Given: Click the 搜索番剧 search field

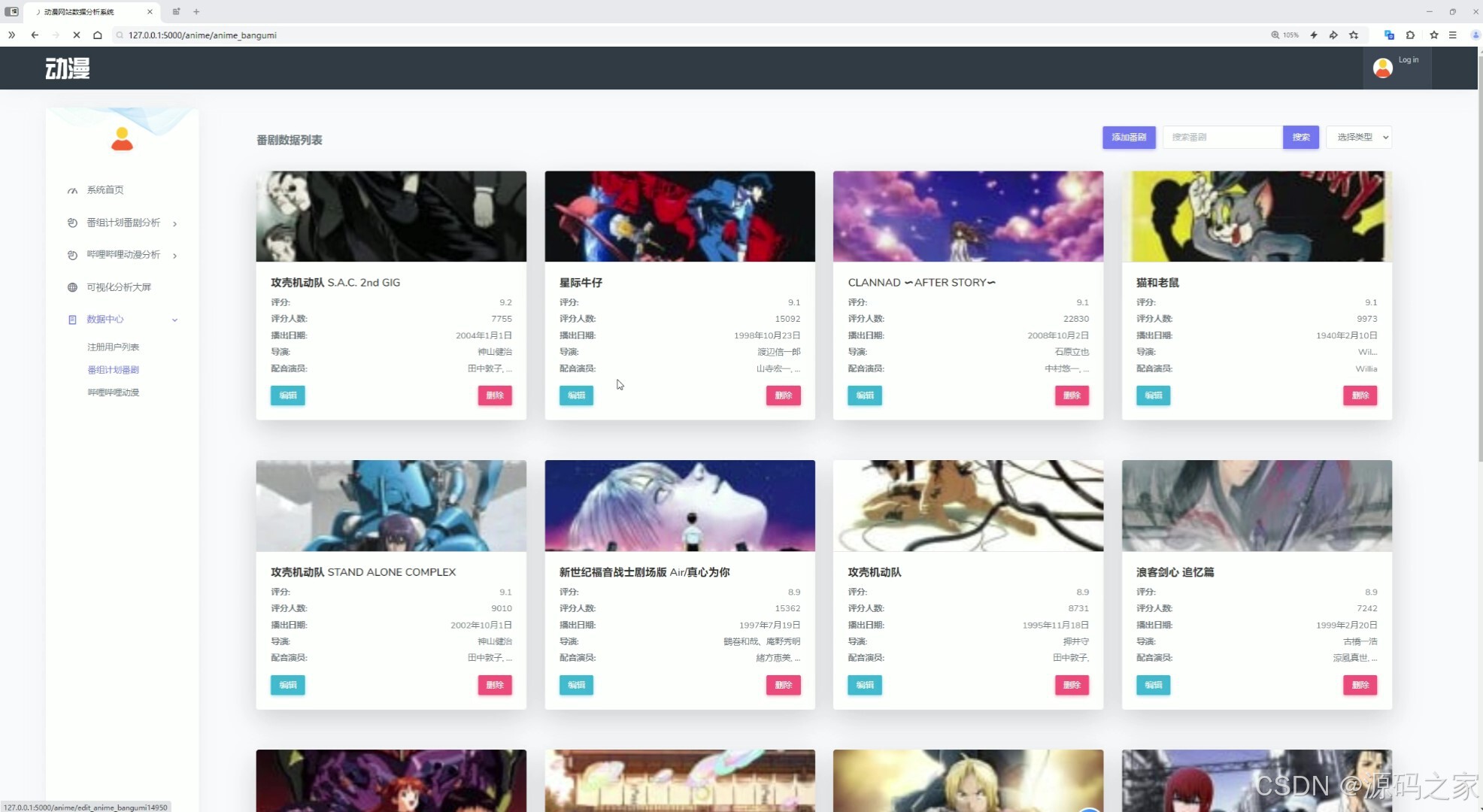Looking at the screenshot, I should click(1223, 137).
